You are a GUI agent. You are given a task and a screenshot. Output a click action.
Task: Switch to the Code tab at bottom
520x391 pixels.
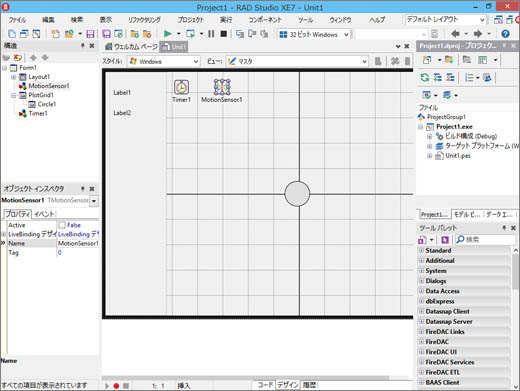265,385
